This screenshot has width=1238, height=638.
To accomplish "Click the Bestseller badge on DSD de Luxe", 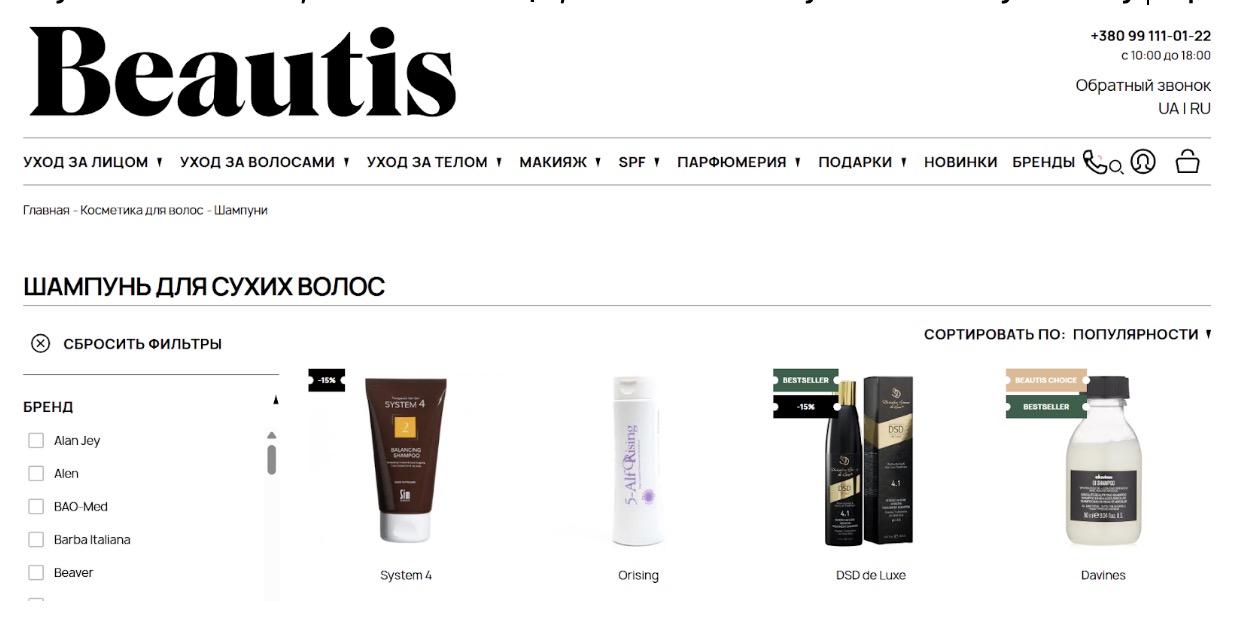I will (x=806, y=380).
